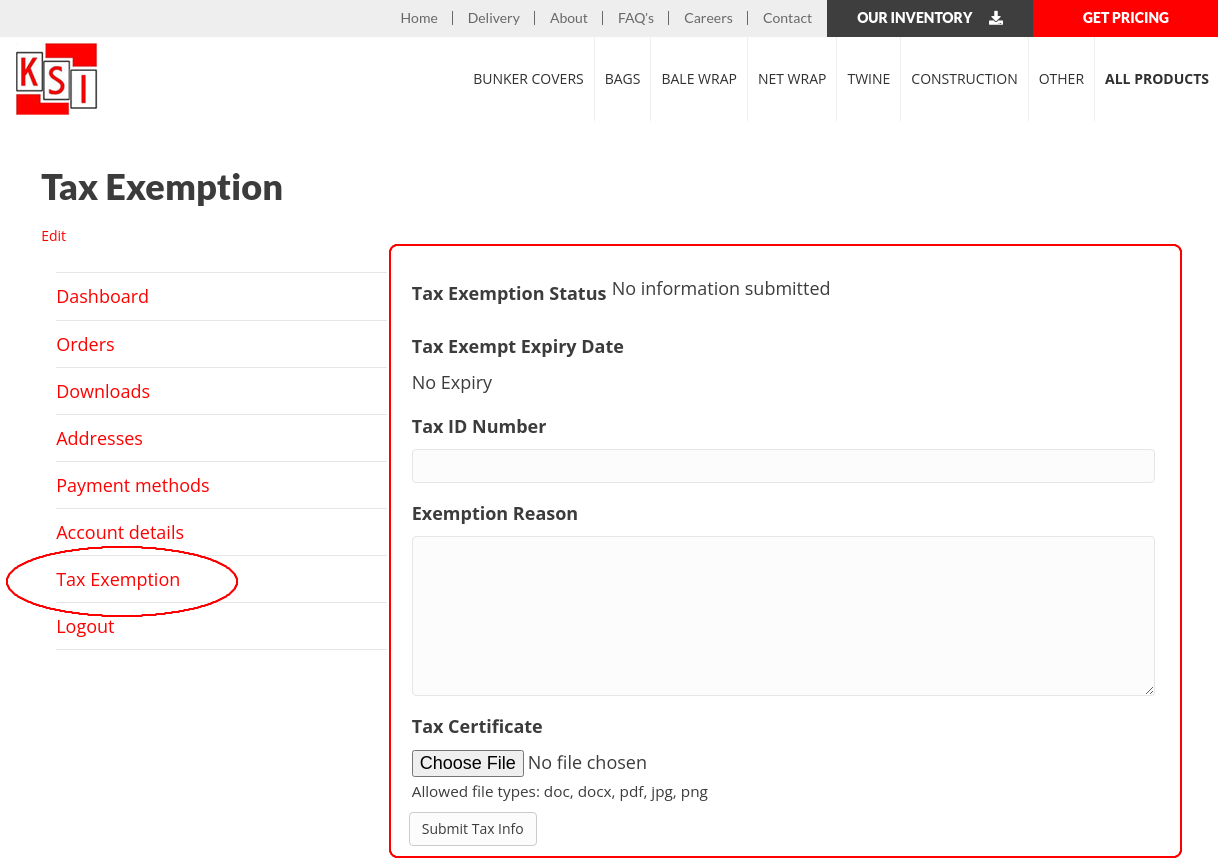Viewport: 1218px width, 862px height.
Task: Submit the form with Submit Tax Info
Action: (x=473, y=829)
